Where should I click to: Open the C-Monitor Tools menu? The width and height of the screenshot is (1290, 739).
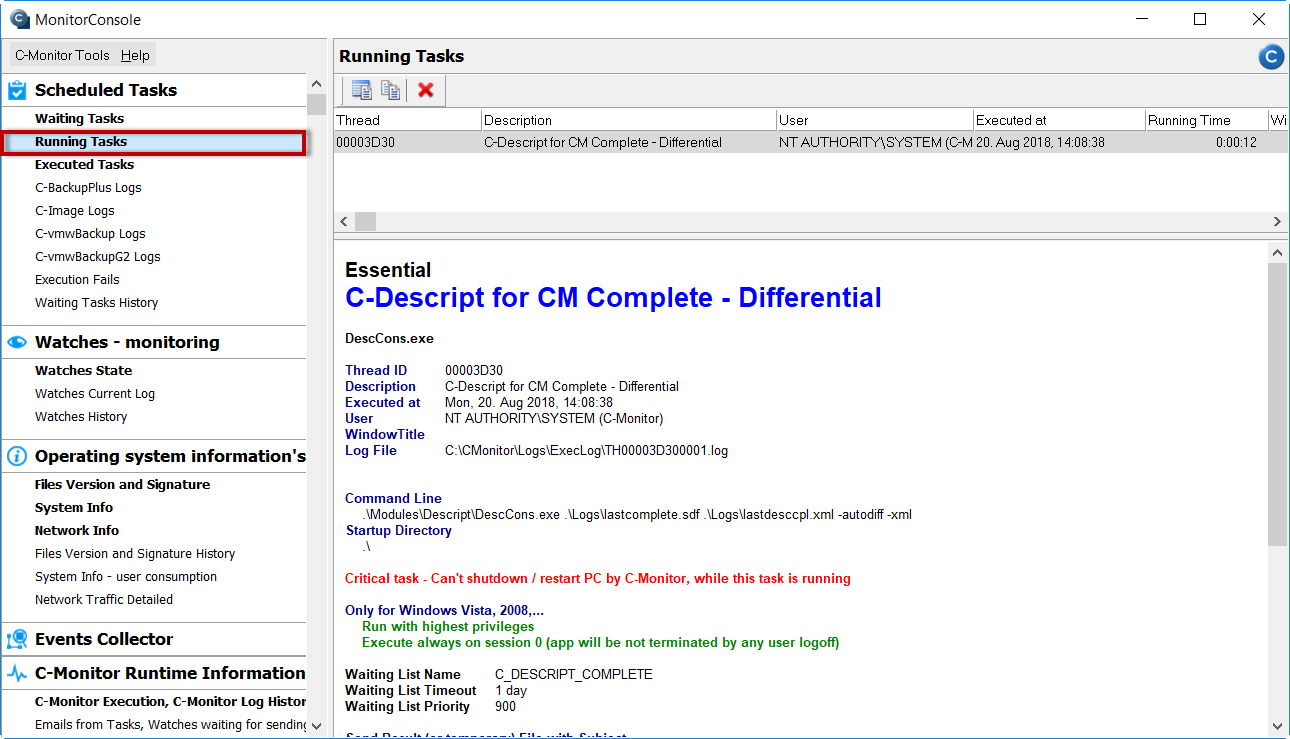(x=62, y=56)
